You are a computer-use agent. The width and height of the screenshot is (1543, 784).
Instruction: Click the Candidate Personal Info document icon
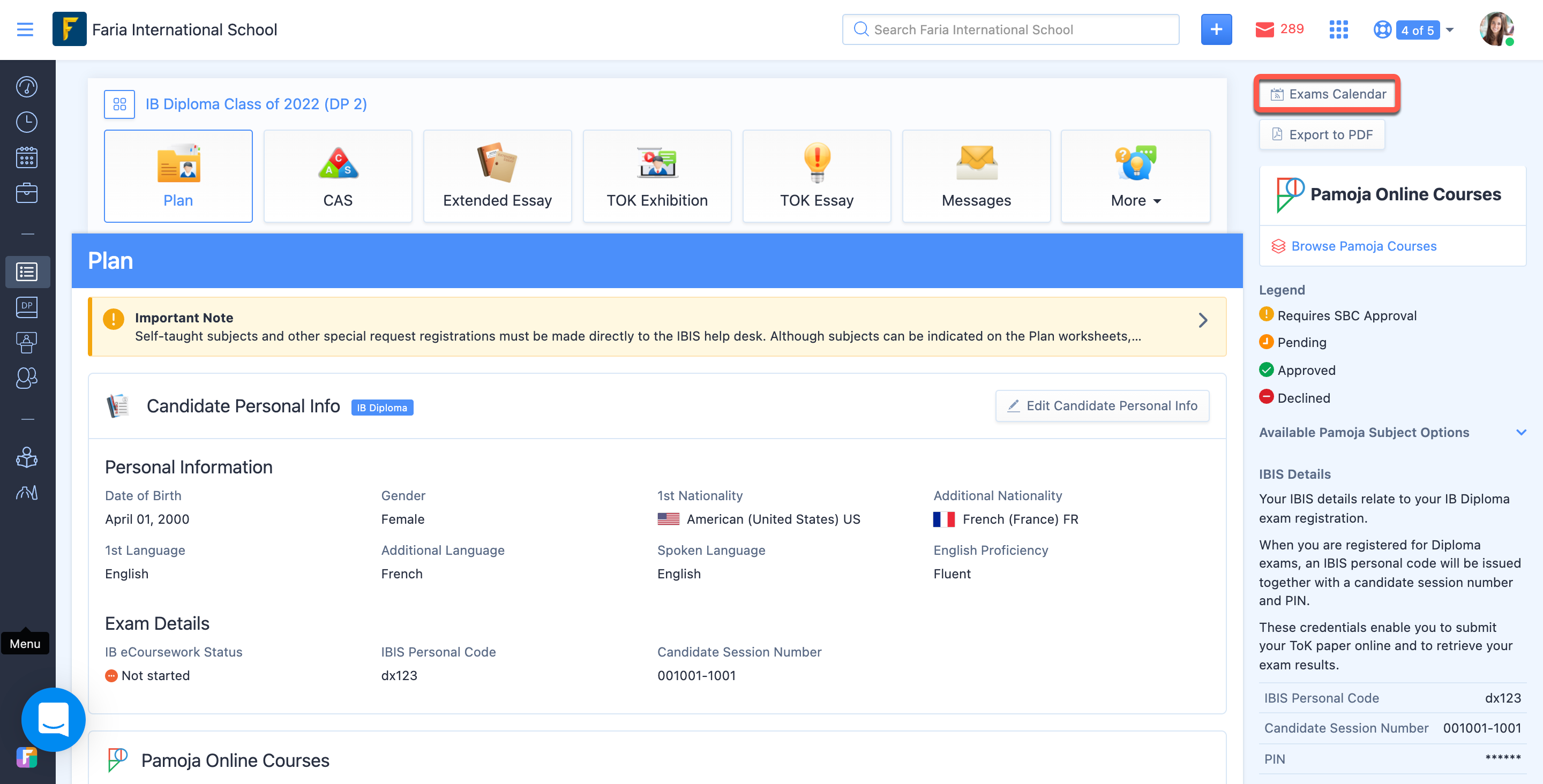click(118, 405)
